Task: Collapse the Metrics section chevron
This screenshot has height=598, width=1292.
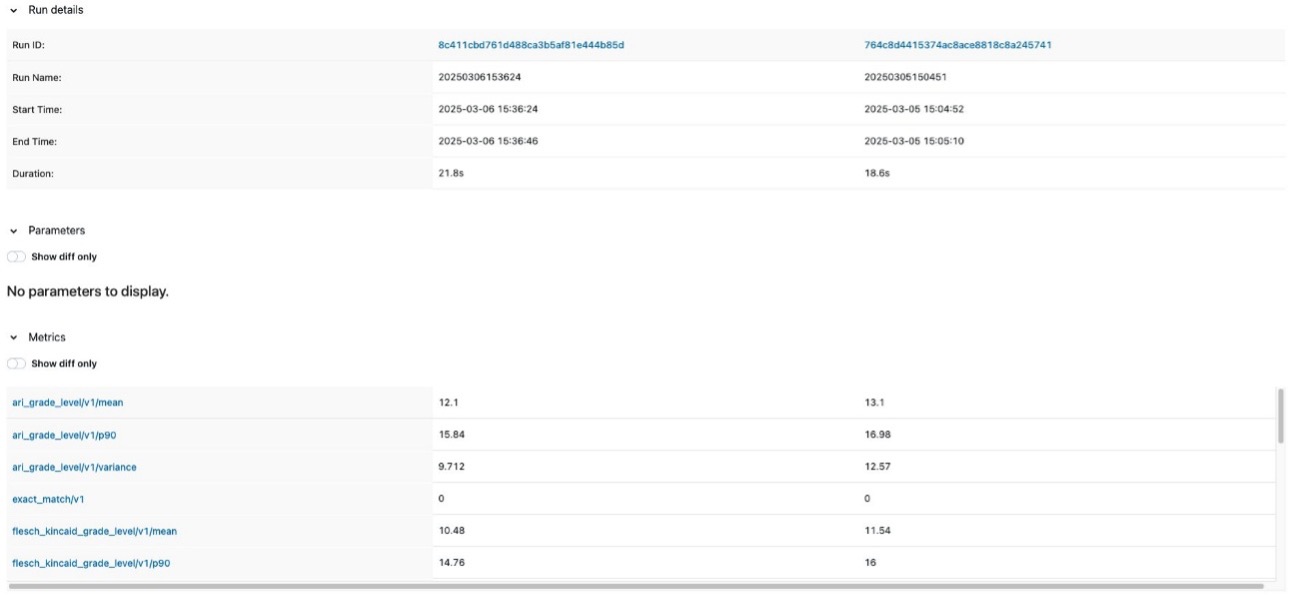Action: pyautogui.click(x=14, y=338)
